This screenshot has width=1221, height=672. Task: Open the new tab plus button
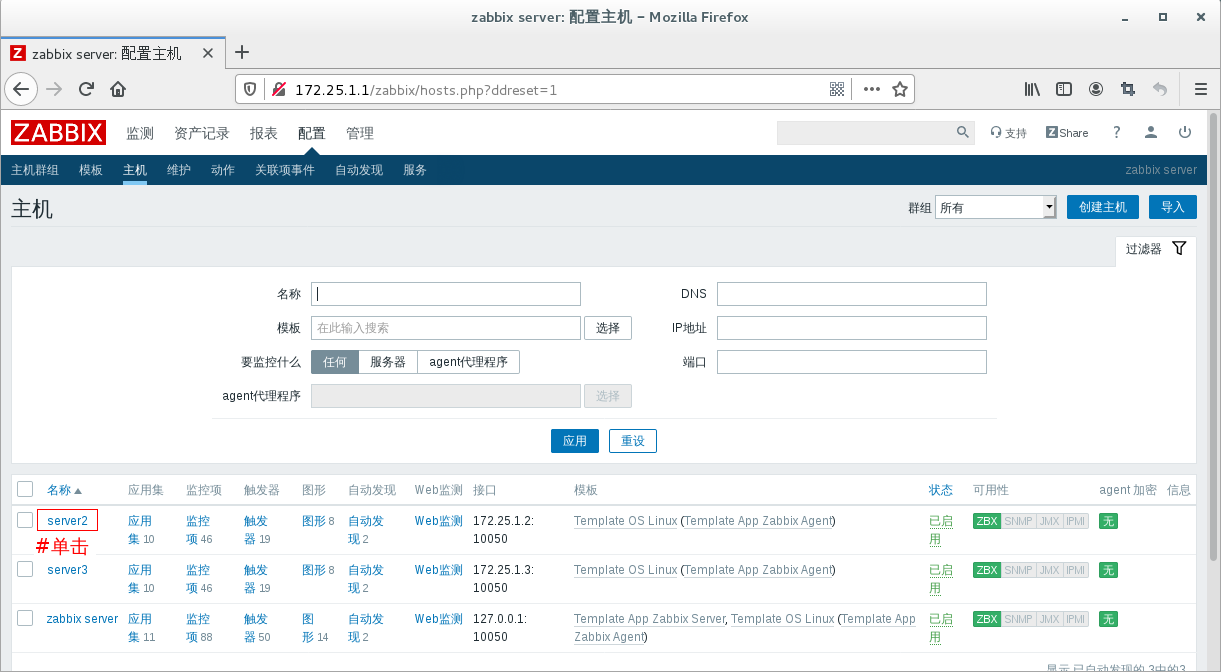(241, 53)
